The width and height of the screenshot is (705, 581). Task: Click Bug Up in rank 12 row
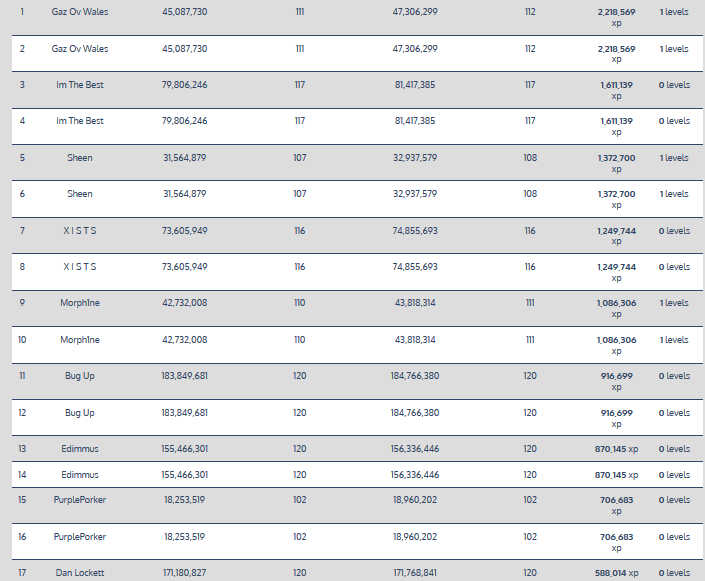(80, 413)
